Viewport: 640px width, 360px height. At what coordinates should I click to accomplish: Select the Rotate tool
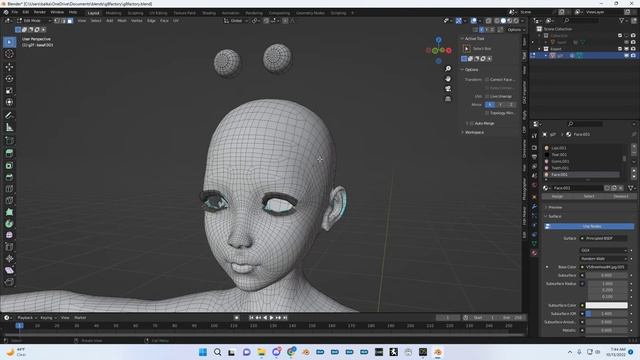(x=9, y=79)
